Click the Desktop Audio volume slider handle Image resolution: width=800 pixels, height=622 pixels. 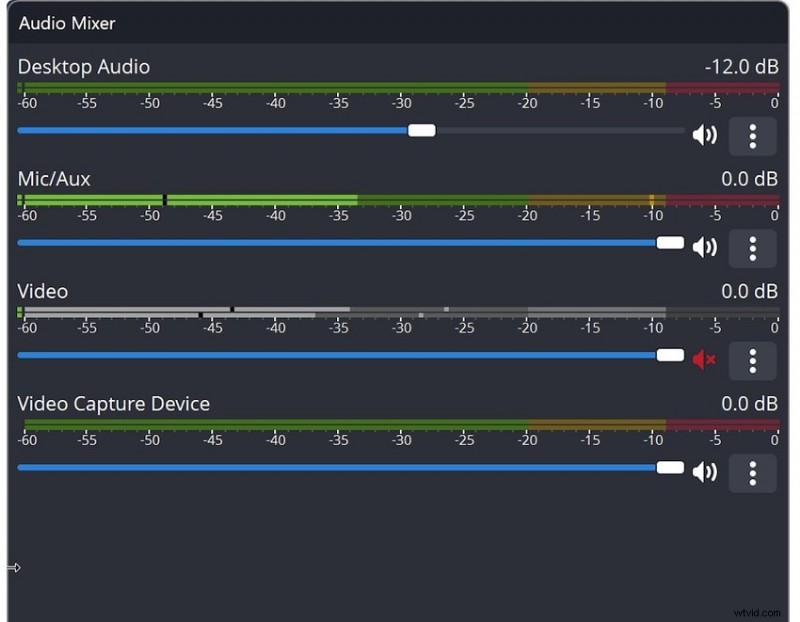[x=421, y=129]
